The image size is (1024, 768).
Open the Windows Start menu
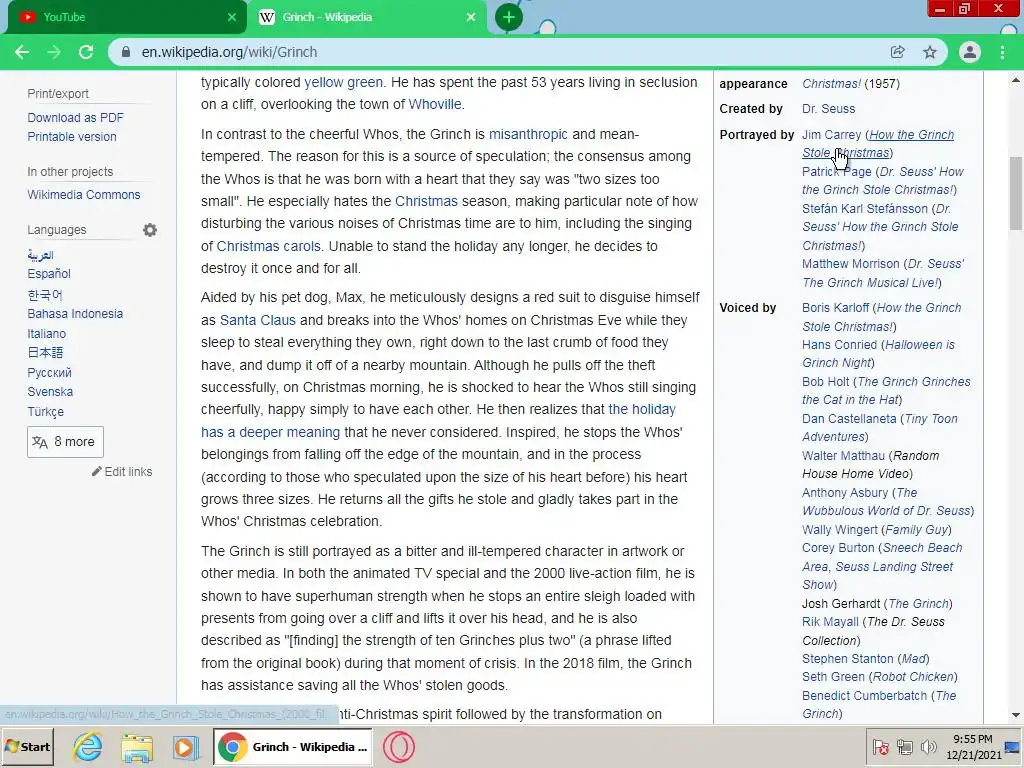pyautogui.click(x=27, y=746)
